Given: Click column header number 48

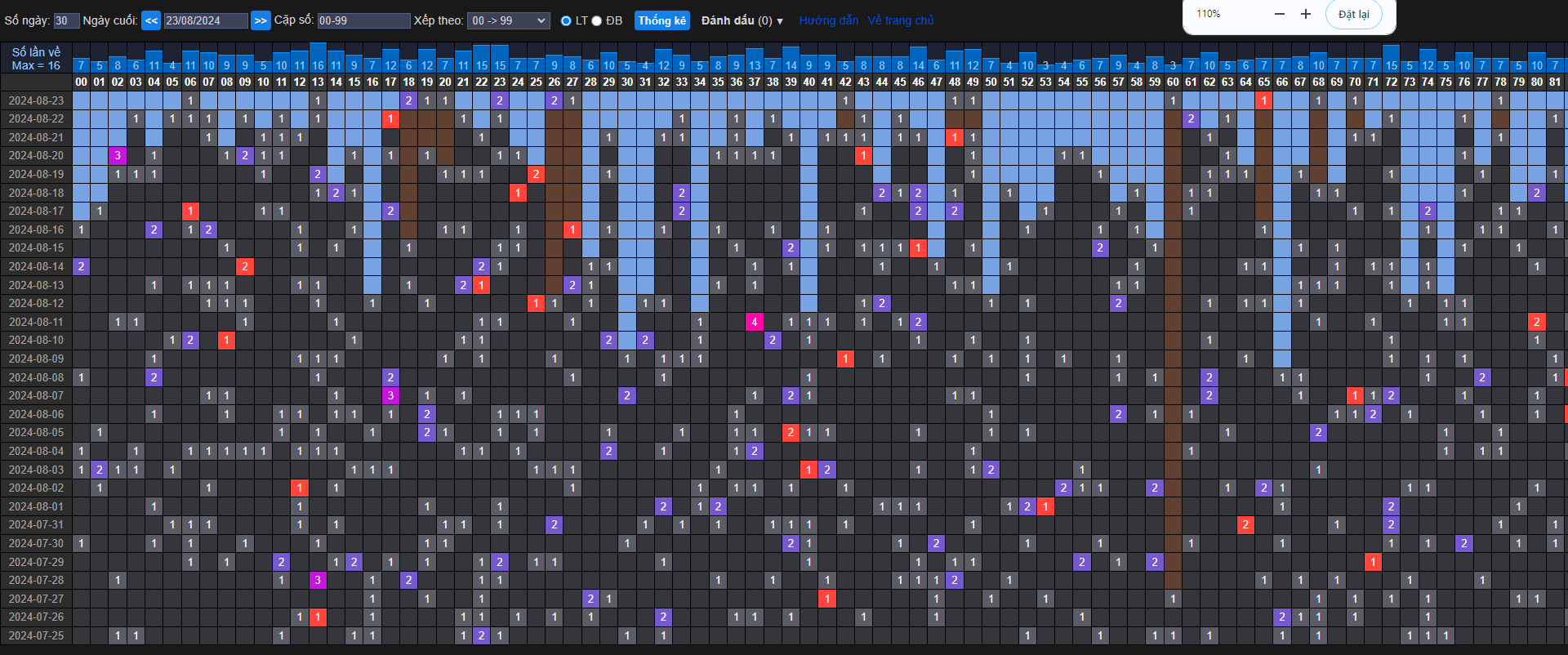Looking at the screenshot, I should [x=955, y=82].
